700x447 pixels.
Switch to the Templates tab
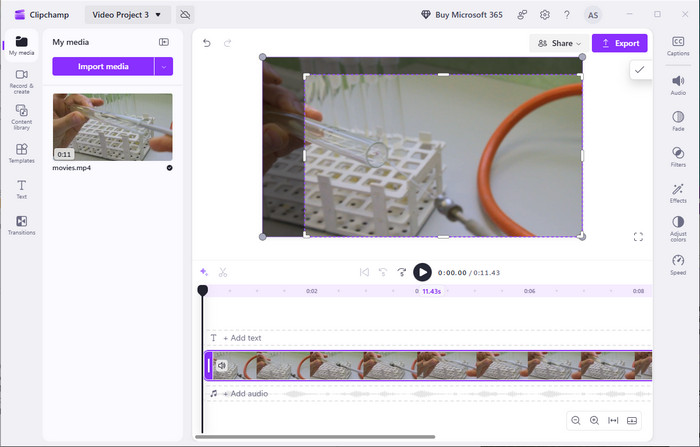tap(21, 153)
